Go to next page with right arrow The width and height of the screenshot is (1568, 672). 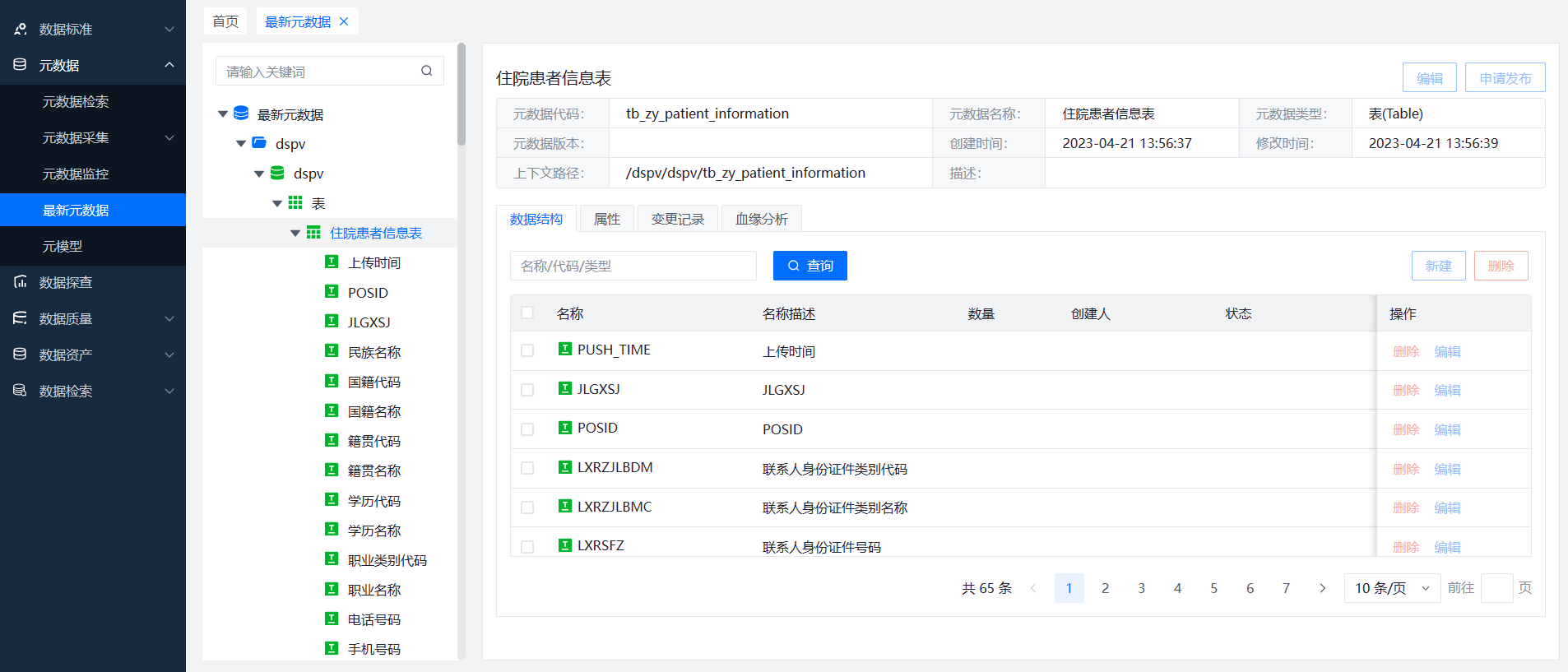click(1322, 588)
